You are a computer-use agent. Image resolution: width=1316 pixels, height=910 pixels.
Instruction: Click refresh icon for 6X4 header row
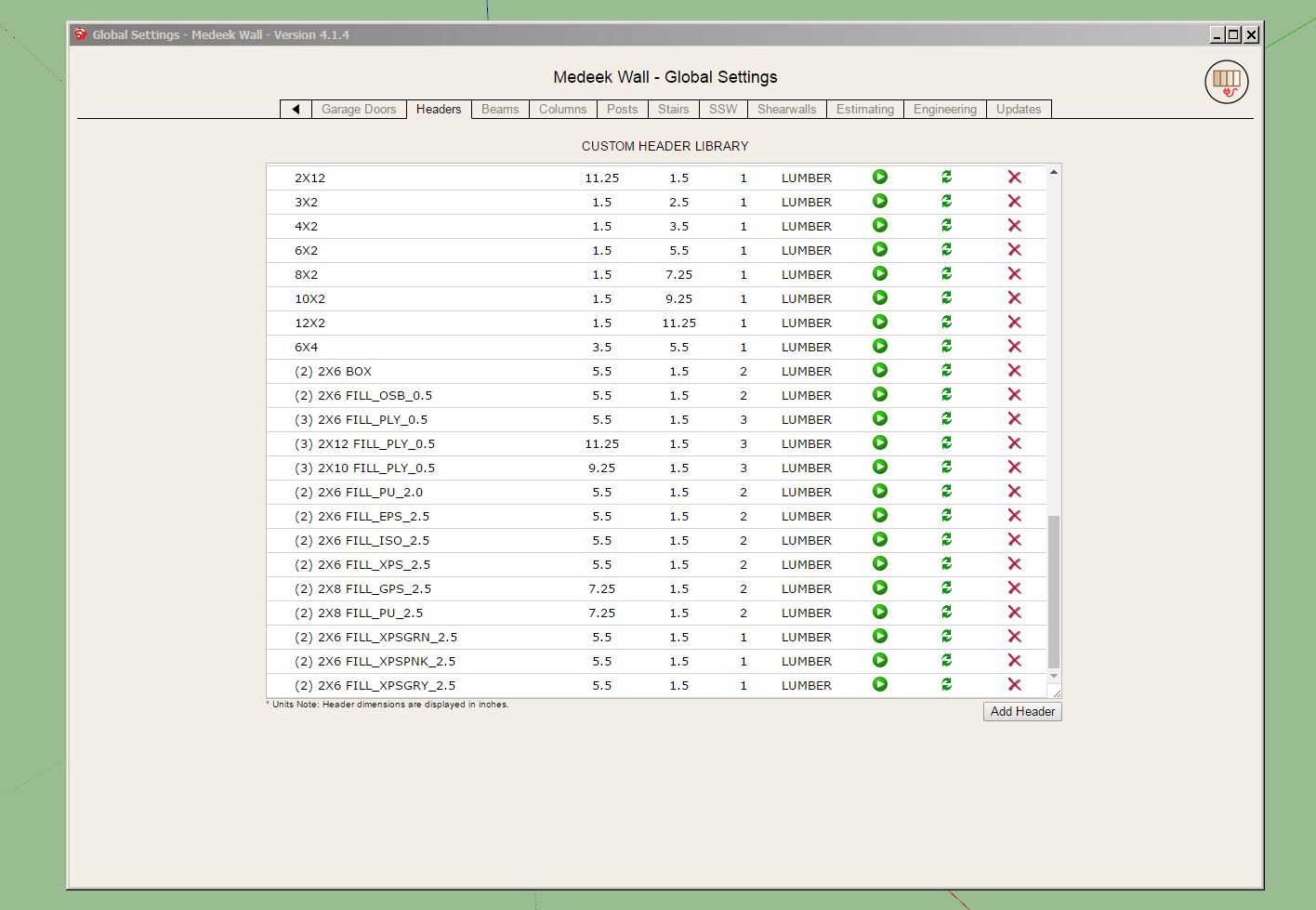pos(946,346)
